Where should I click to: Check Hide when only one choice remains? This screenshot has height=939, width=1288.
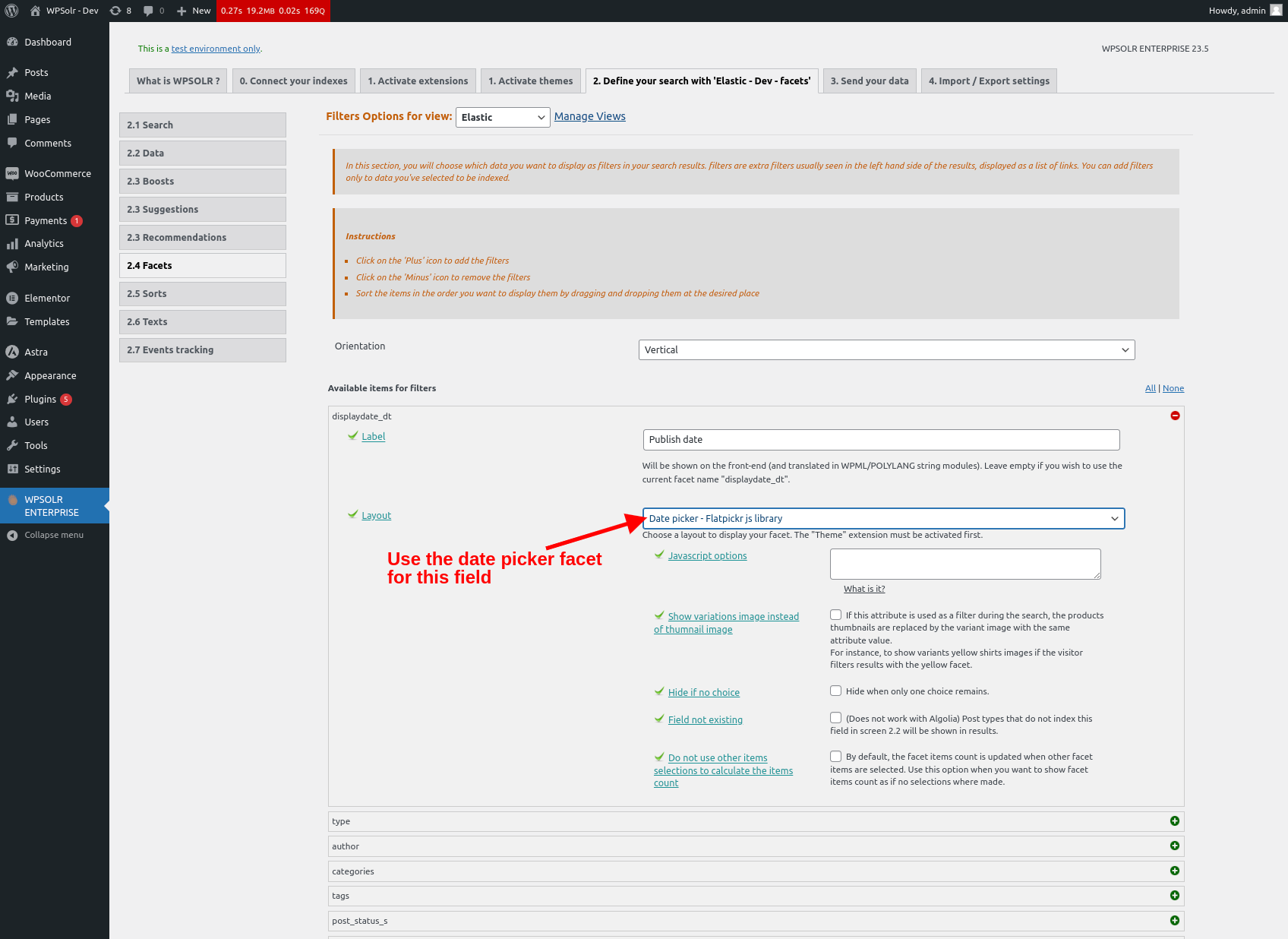[x=836, y=691]
